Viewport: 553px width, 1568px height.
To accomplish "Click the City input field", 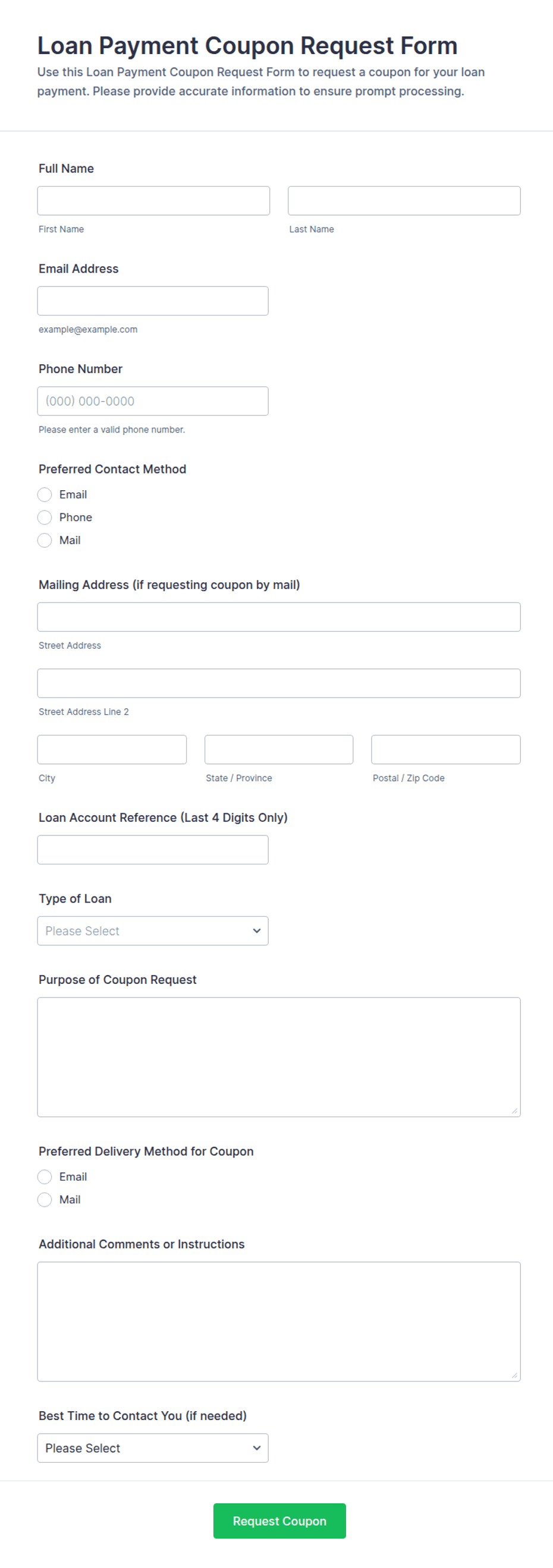I will pyautogui.click(x=112, y=749).
